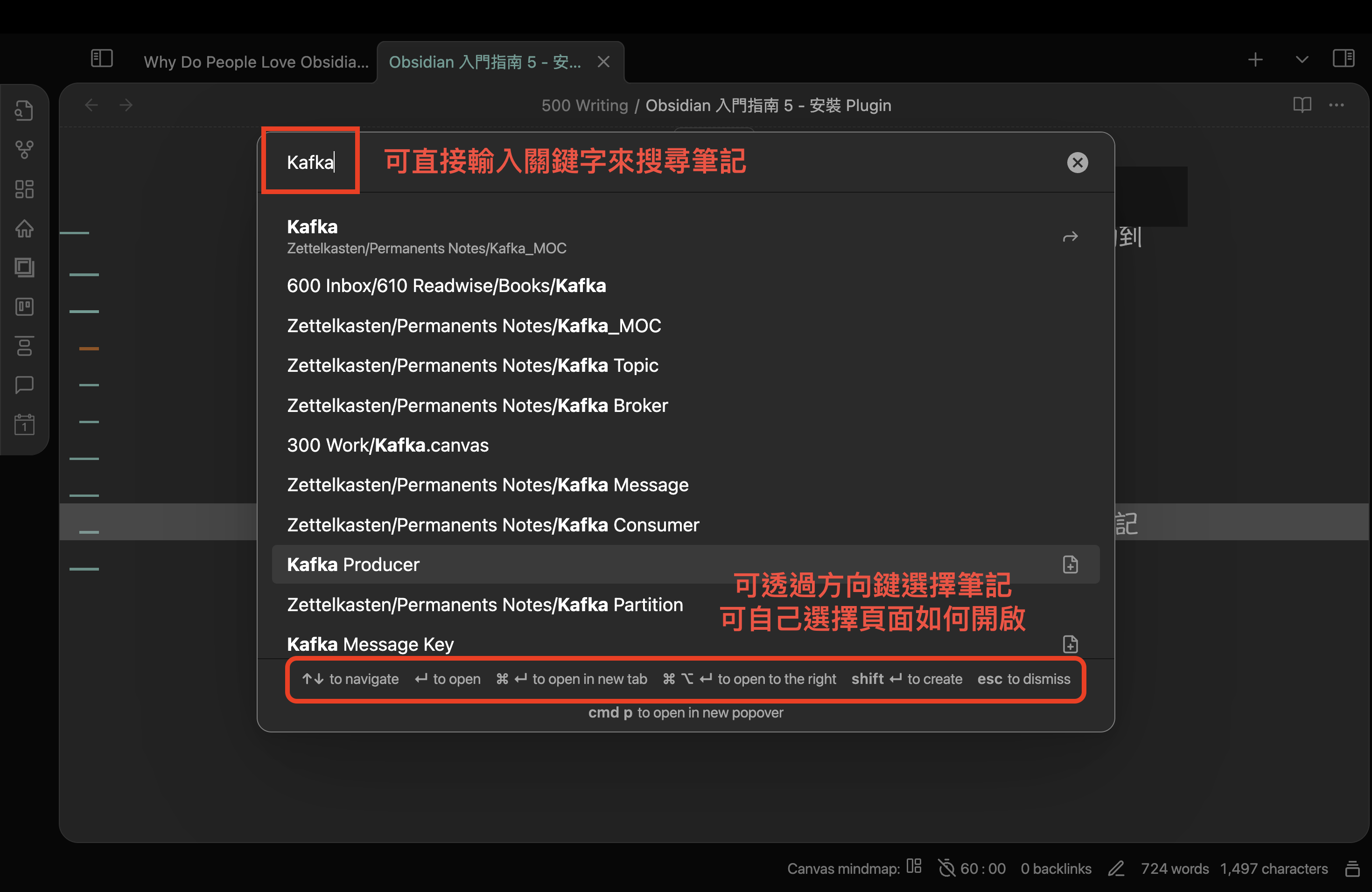Click Canvas mindmap status bar icon
The image size is (1372, 892).
(x=914, y=867)
